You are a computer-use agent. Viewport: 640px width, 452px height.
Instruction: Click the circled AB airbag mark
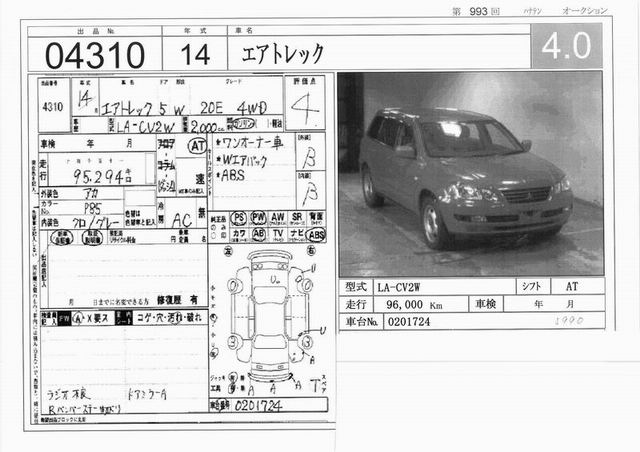coord(258,233)
